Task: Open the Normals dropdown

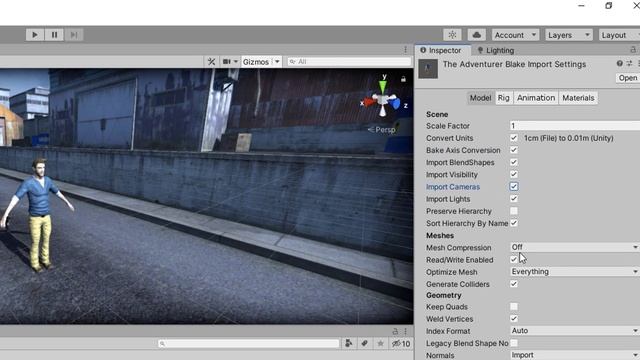Action: click(575, 355)
